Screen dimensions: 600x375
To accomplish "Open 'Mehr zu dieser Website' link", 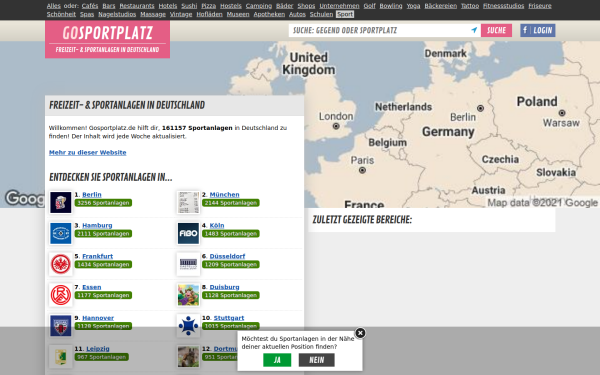I will [88, 152].
